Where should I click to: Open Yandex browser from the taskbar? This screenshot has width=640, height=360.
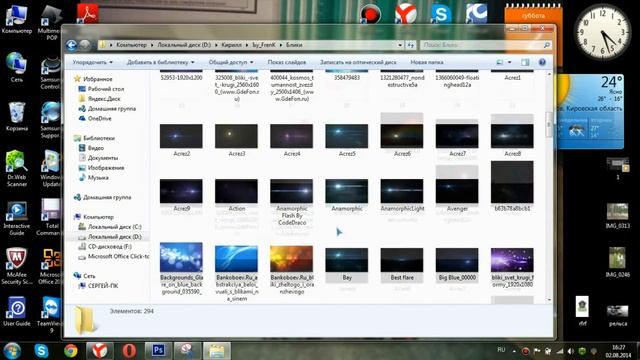click(100, 351)
